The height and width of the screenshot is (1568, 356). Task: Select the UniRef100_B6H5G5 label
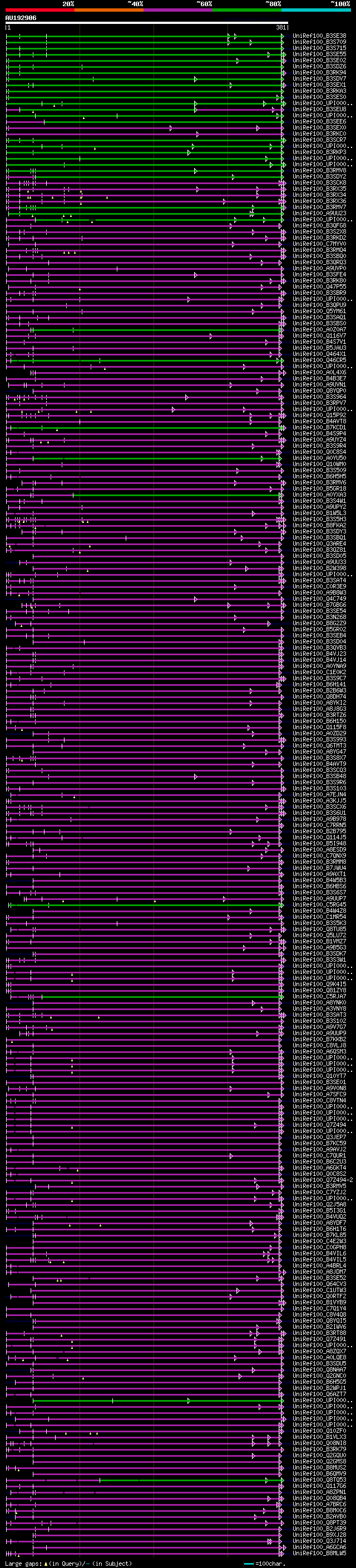319,1382
